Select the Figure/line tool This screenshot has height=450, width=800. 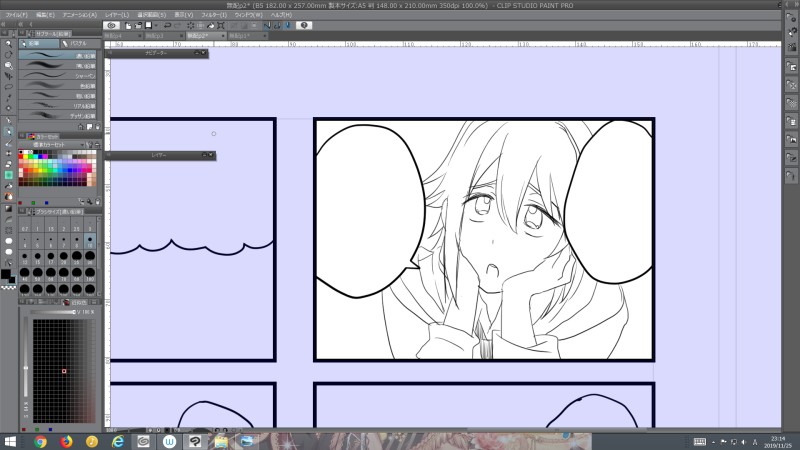(x=8, y=219)
